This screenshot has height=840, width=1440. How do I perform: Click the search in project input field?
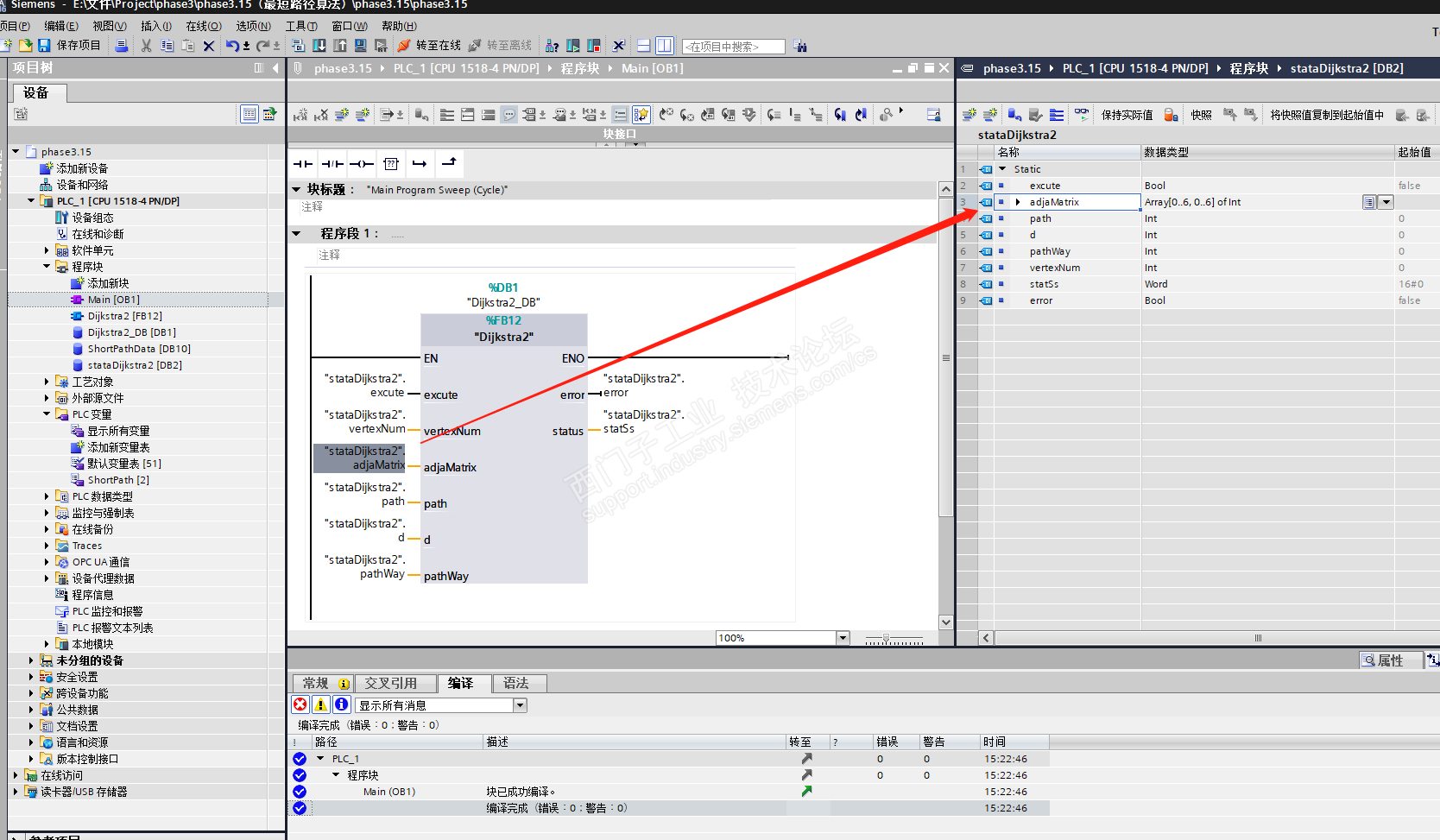click(734, 47)
